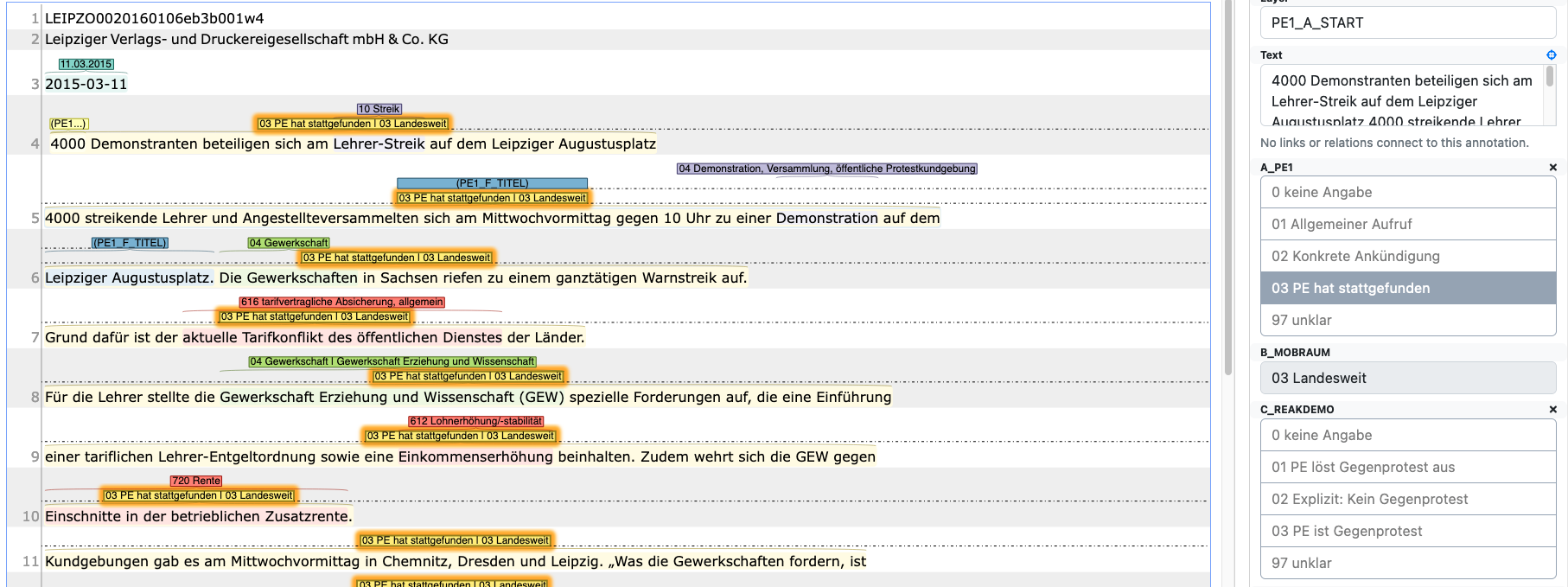Clear the C_REAKDEMO feature with its X

coord(1552,410)
